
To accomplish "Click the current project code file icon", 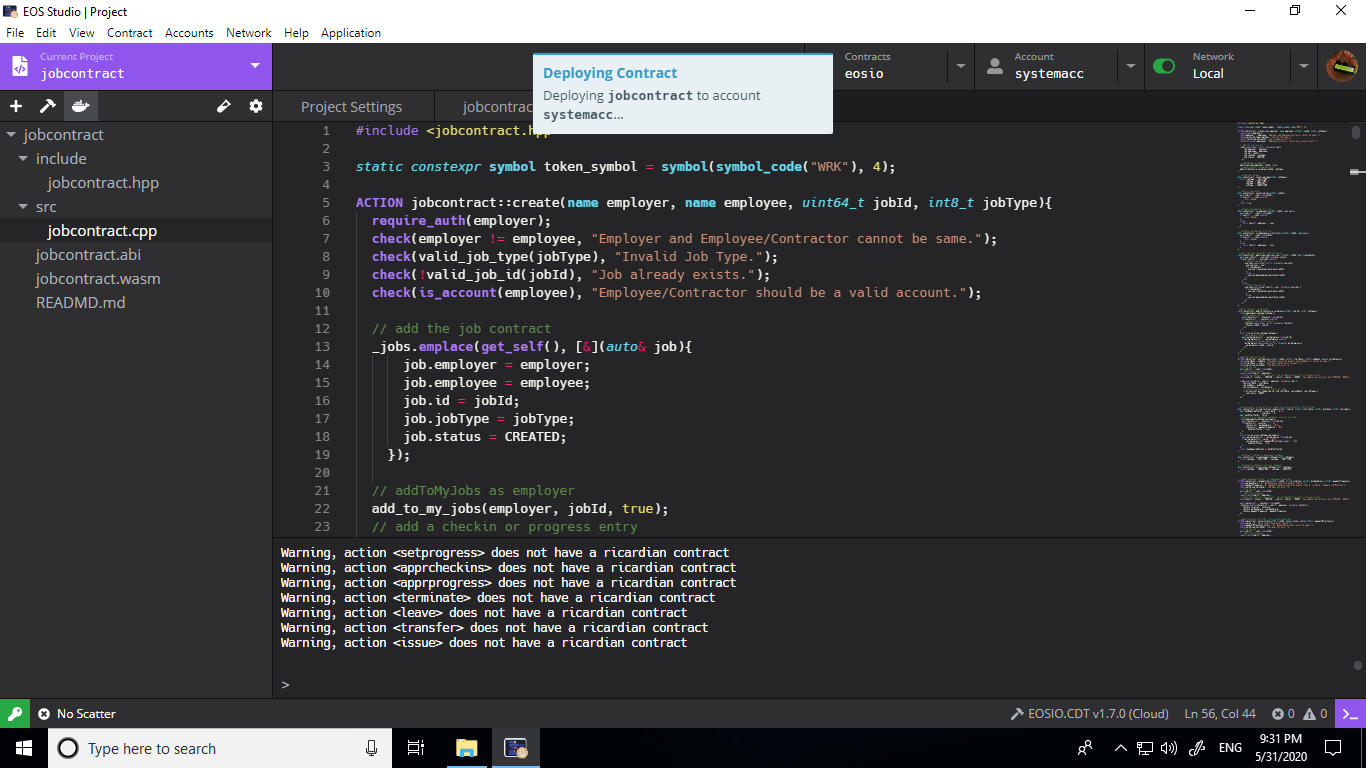I will tap(19, 66).
